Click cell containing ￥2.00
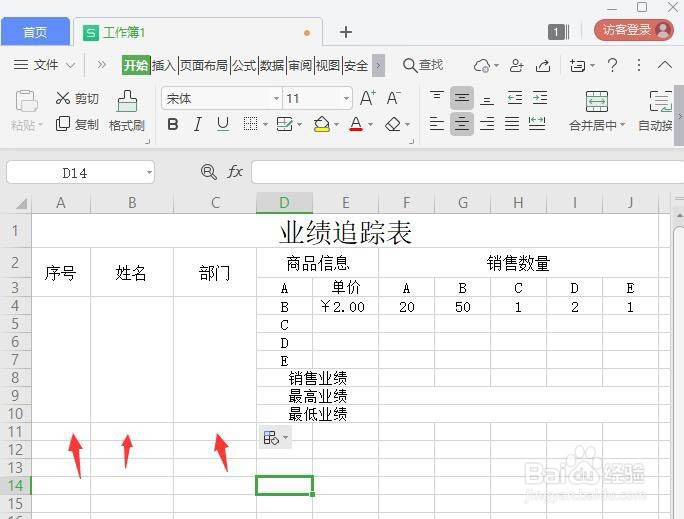 tap(345, 307)
